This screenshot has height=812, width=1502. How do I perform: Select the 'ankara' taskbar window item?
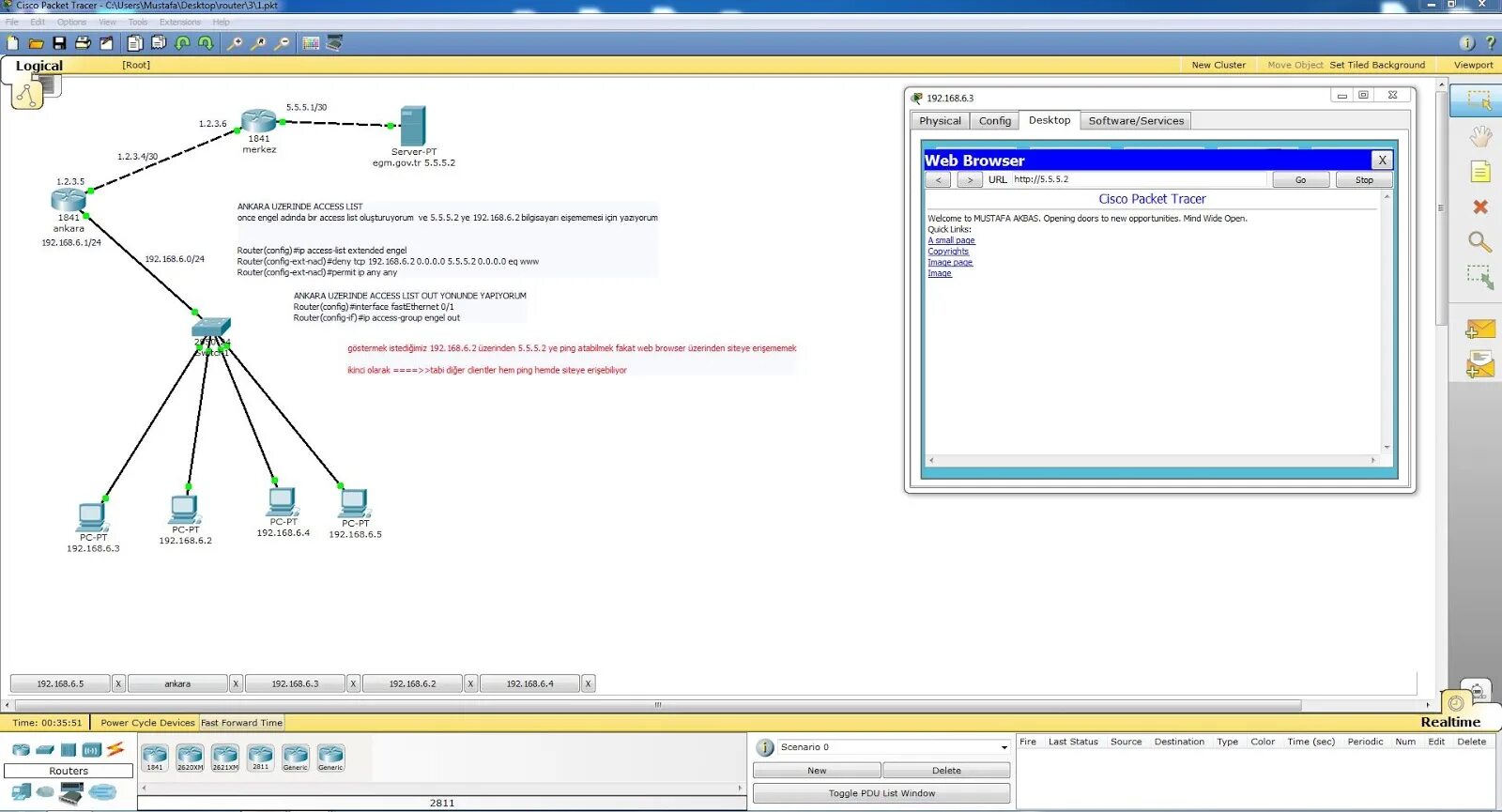177,683
